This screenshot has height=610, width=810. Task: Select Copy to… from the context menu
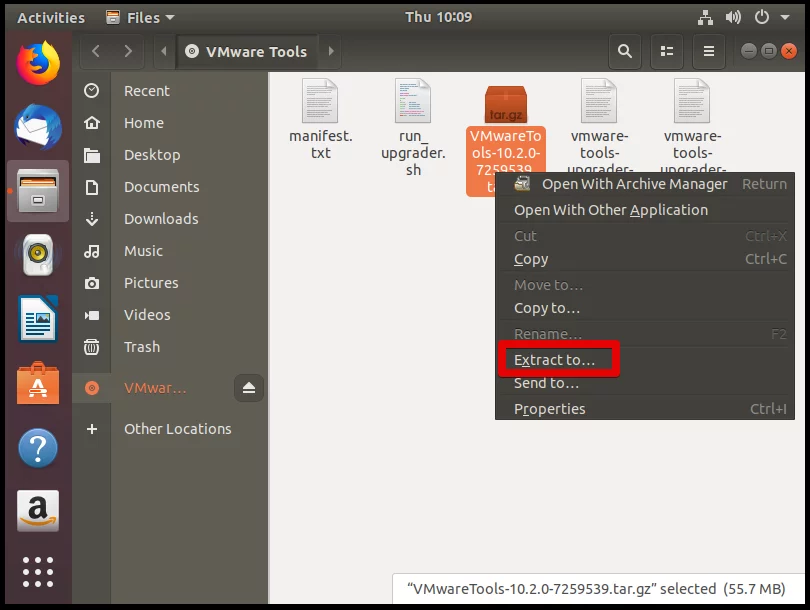pyautogui.click(x=645, y=308)
